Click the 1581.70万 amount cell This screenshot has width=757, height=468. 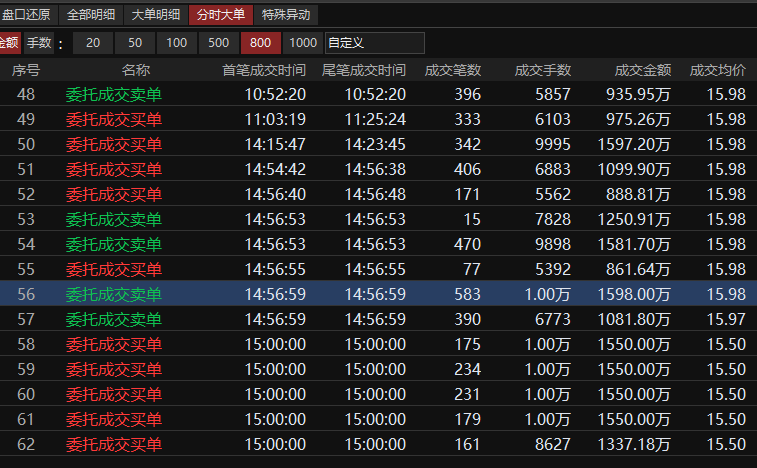coord(634,244)
